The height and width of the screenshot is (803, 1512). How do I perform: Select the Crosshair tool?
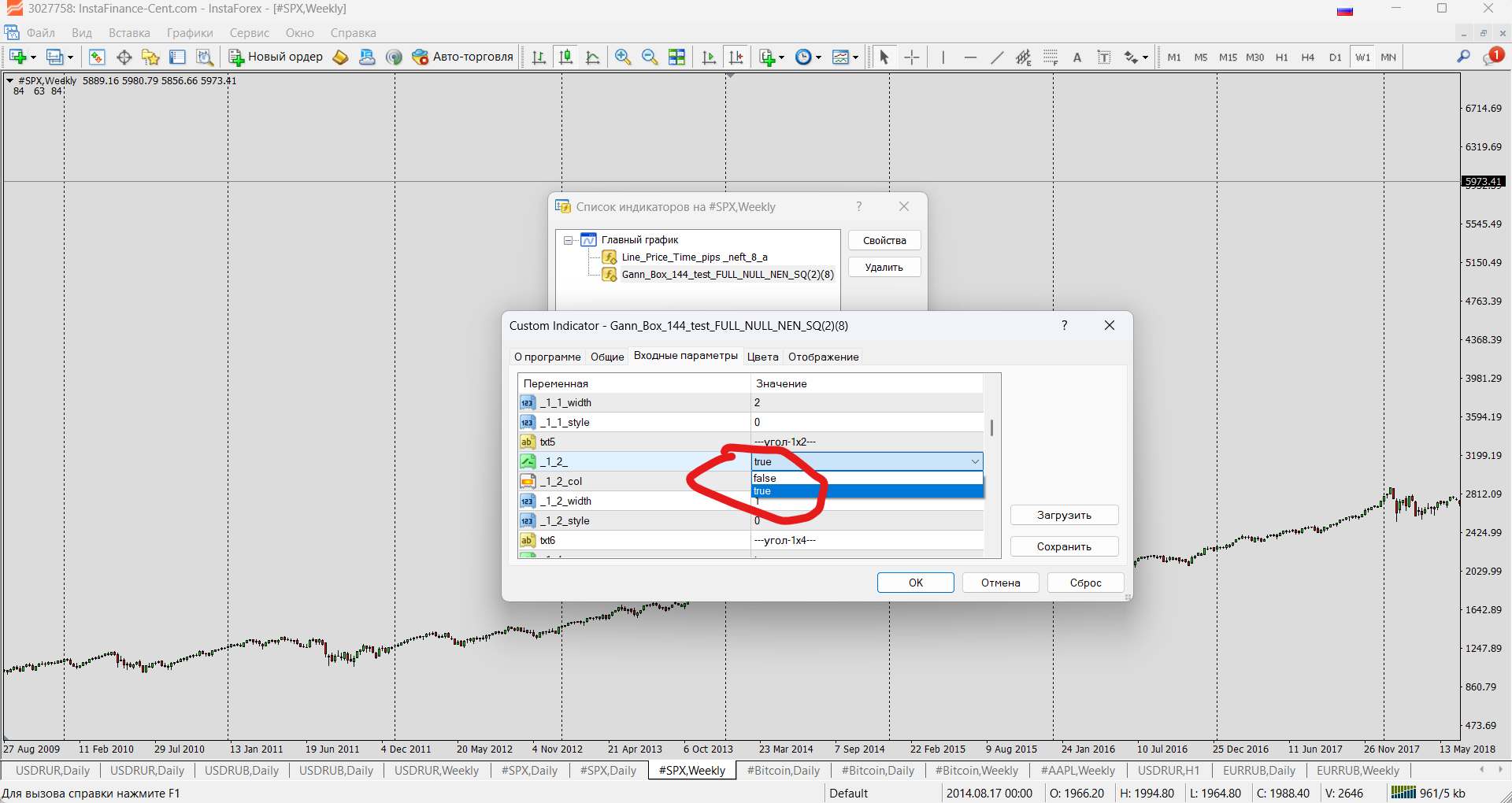point(911,57)
